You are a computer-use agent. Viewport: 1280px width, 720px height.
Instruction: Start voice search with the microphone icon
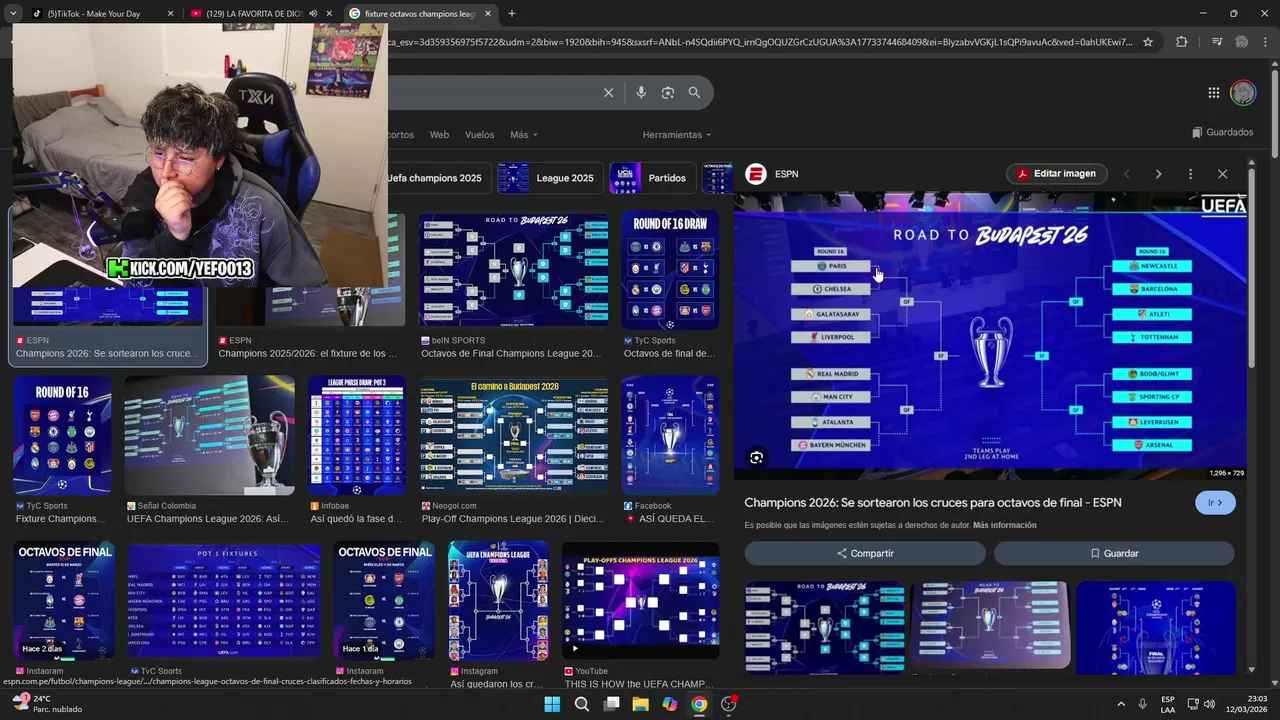(641, 93)
